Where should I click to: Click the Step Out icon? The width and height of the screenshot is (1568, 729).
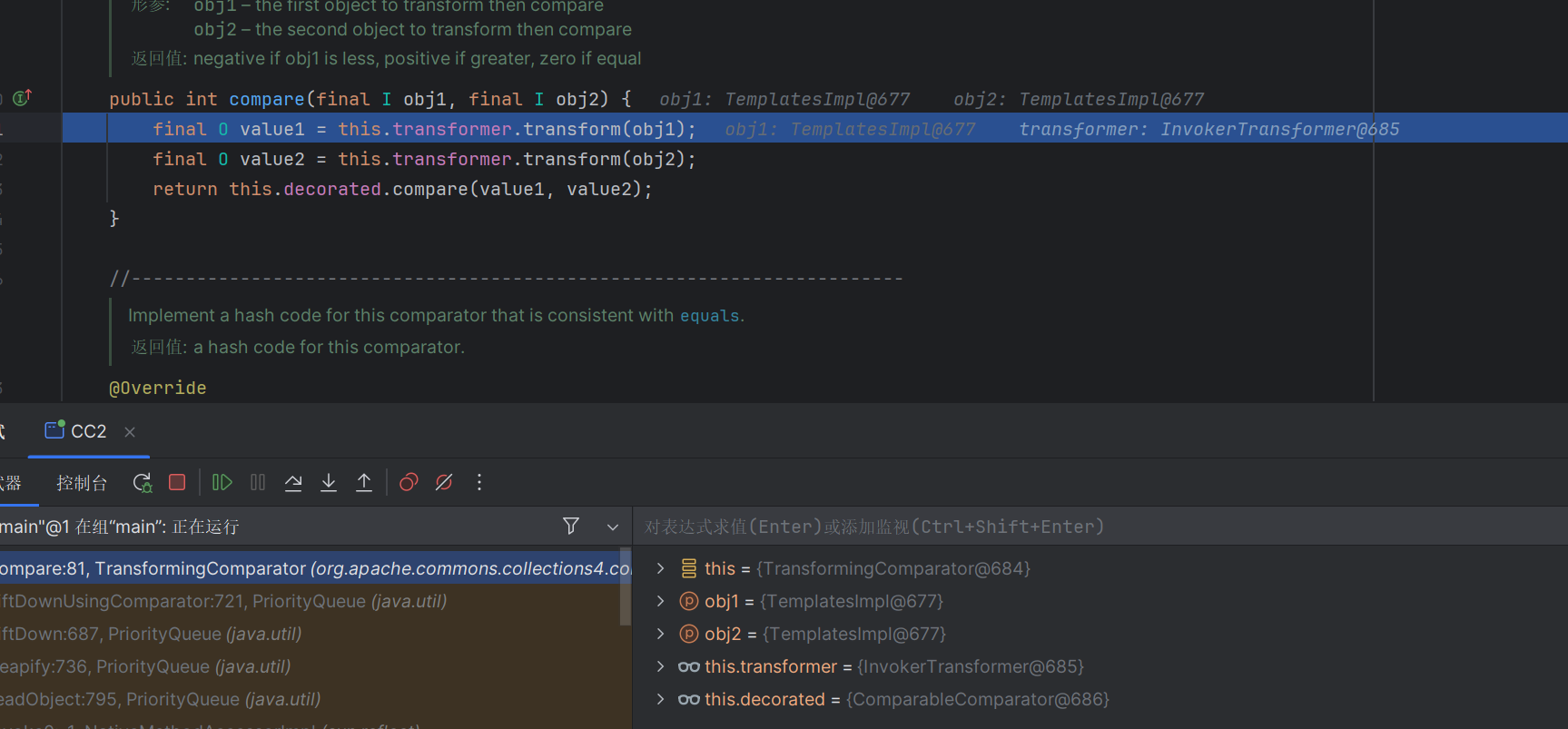click(x=364, y=482)
